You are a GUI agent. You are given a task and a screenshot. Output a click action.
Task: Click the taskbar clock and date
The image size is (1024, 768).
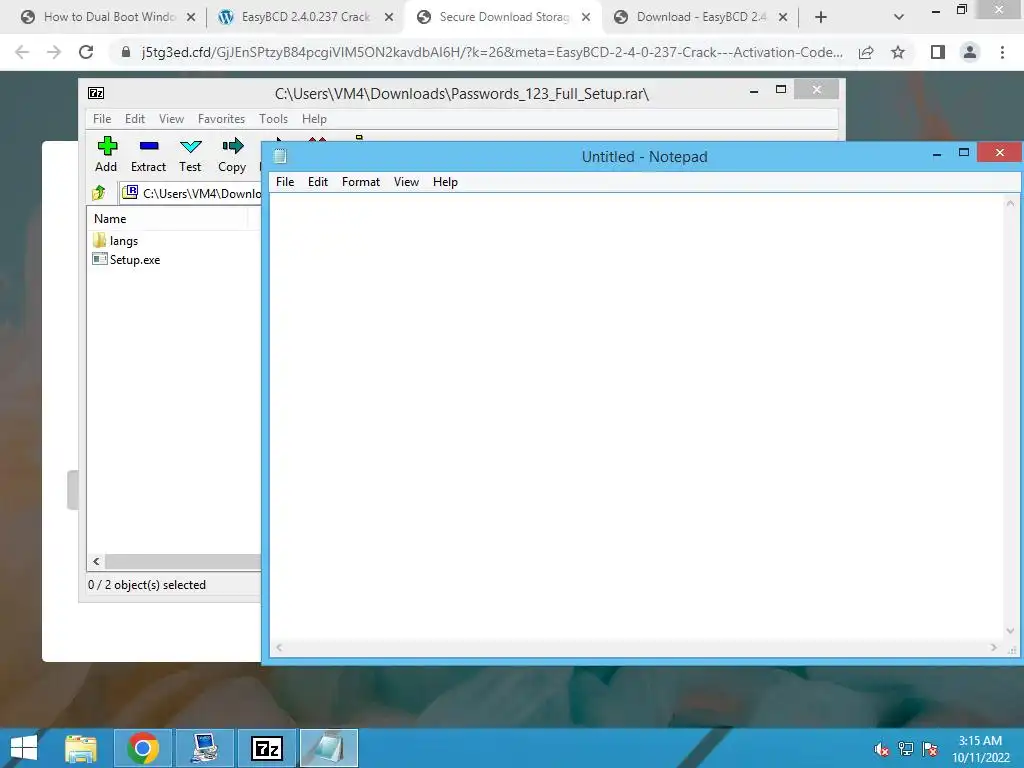[980, 749]
